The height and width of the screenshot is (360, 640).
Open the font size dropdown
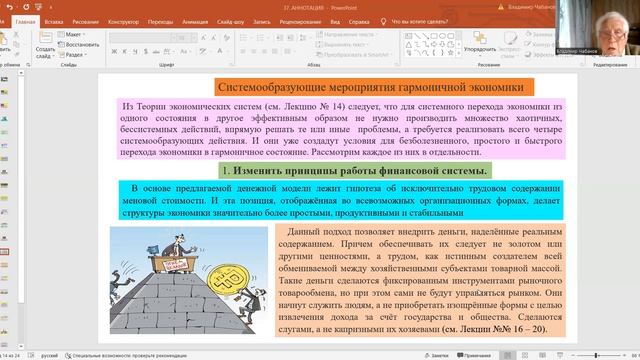[x=194, y=38]
